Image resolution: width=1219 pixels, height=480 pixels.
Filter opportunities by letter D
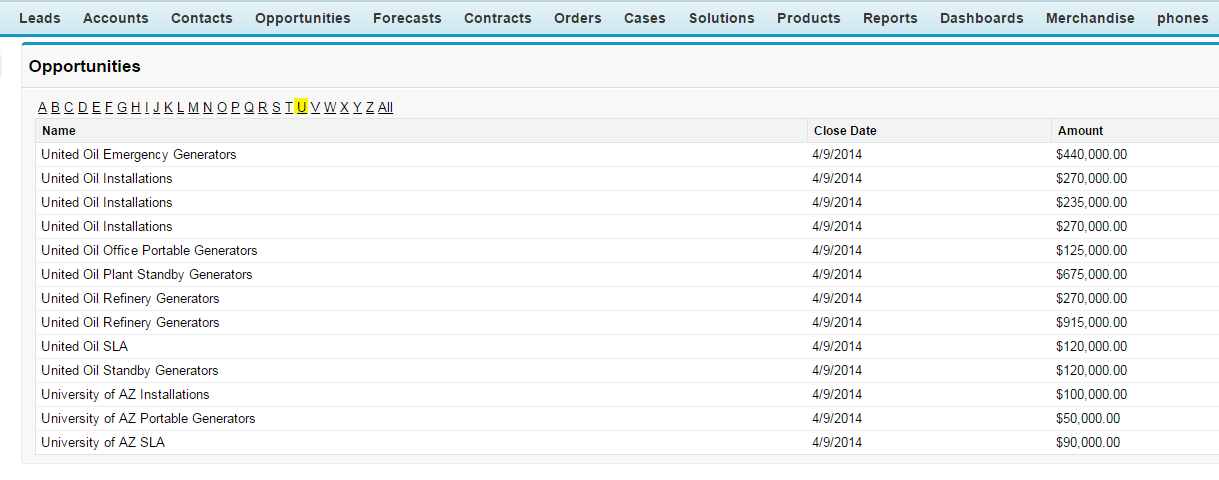82,107
